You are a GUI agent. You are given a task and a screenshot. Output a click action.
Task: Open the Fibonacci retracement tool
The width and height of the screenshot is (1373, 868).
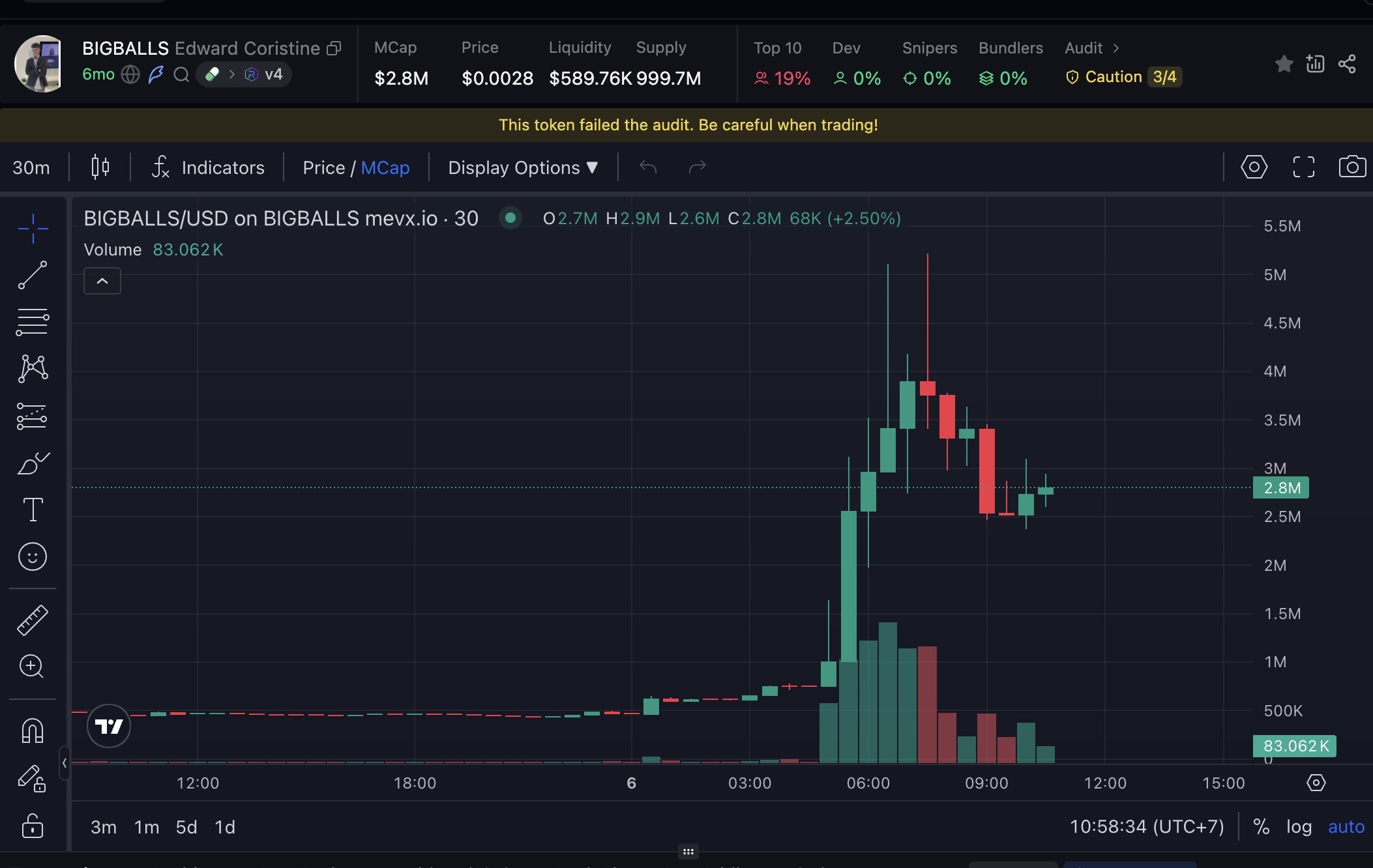click(33, 322)
